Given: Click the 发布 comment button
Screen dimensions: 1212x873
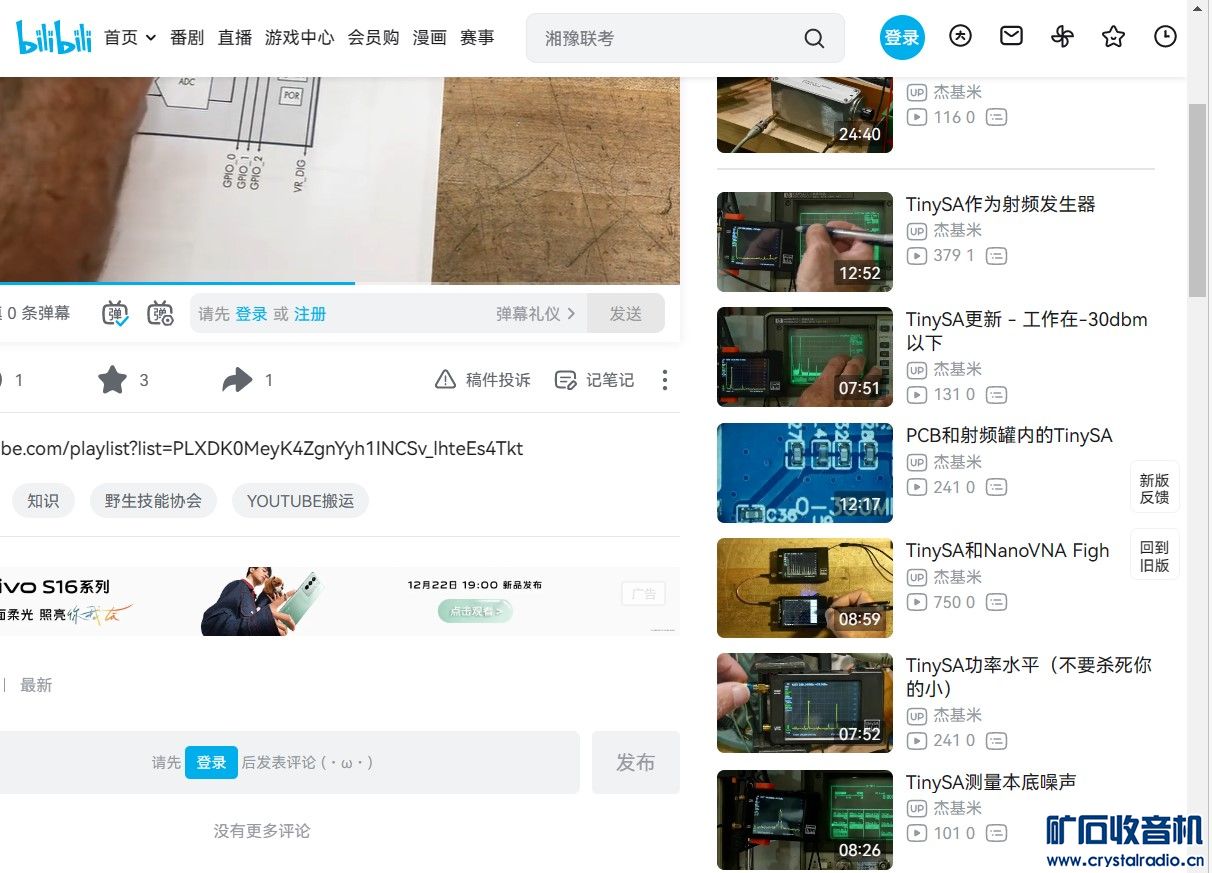Looking at the screenshot, I should coord(635,763).
